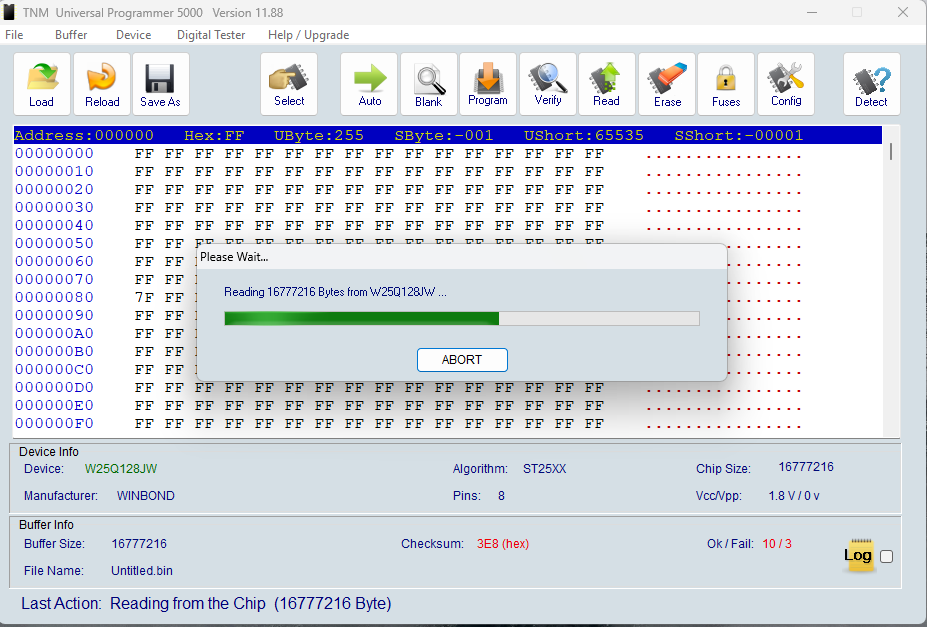The height and width of the screenshot is (627, 927).
Task: Click the address row 00000000
Action: point(54,154)
